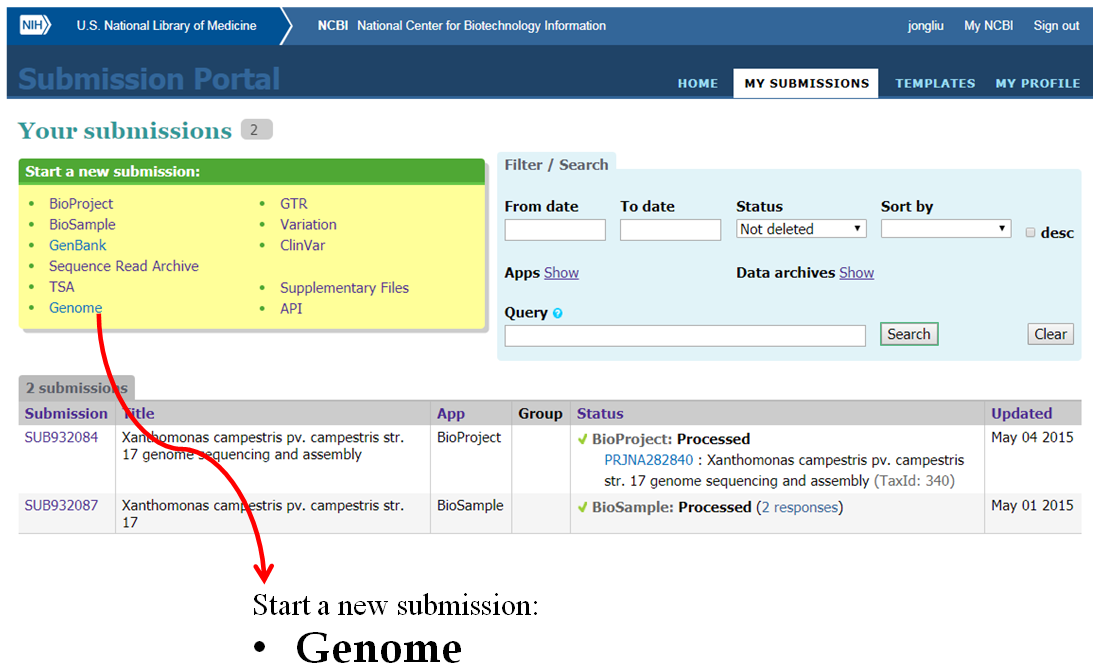
Task: Open the PRJNA282840 BioProject link
Action: 648,461
